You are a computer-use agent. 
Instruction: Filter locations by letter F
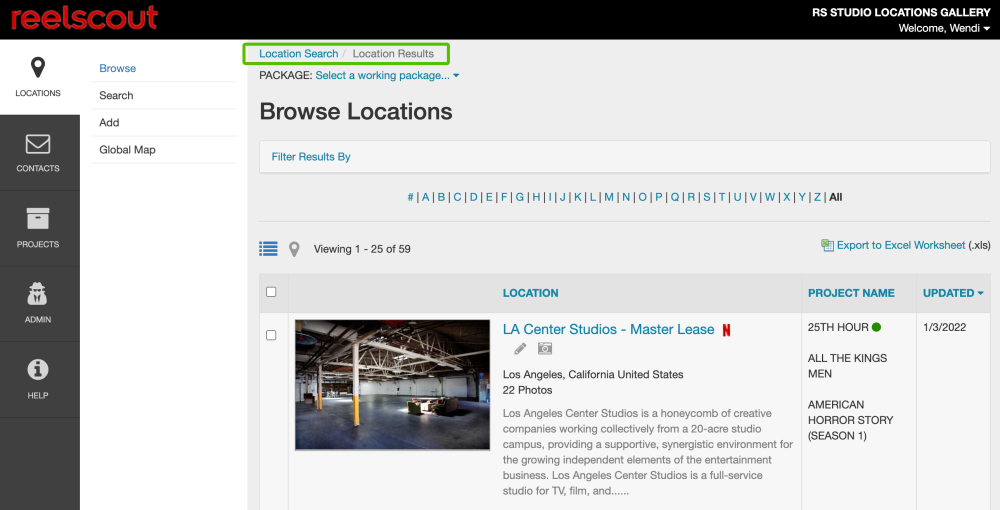click(504, 197)
